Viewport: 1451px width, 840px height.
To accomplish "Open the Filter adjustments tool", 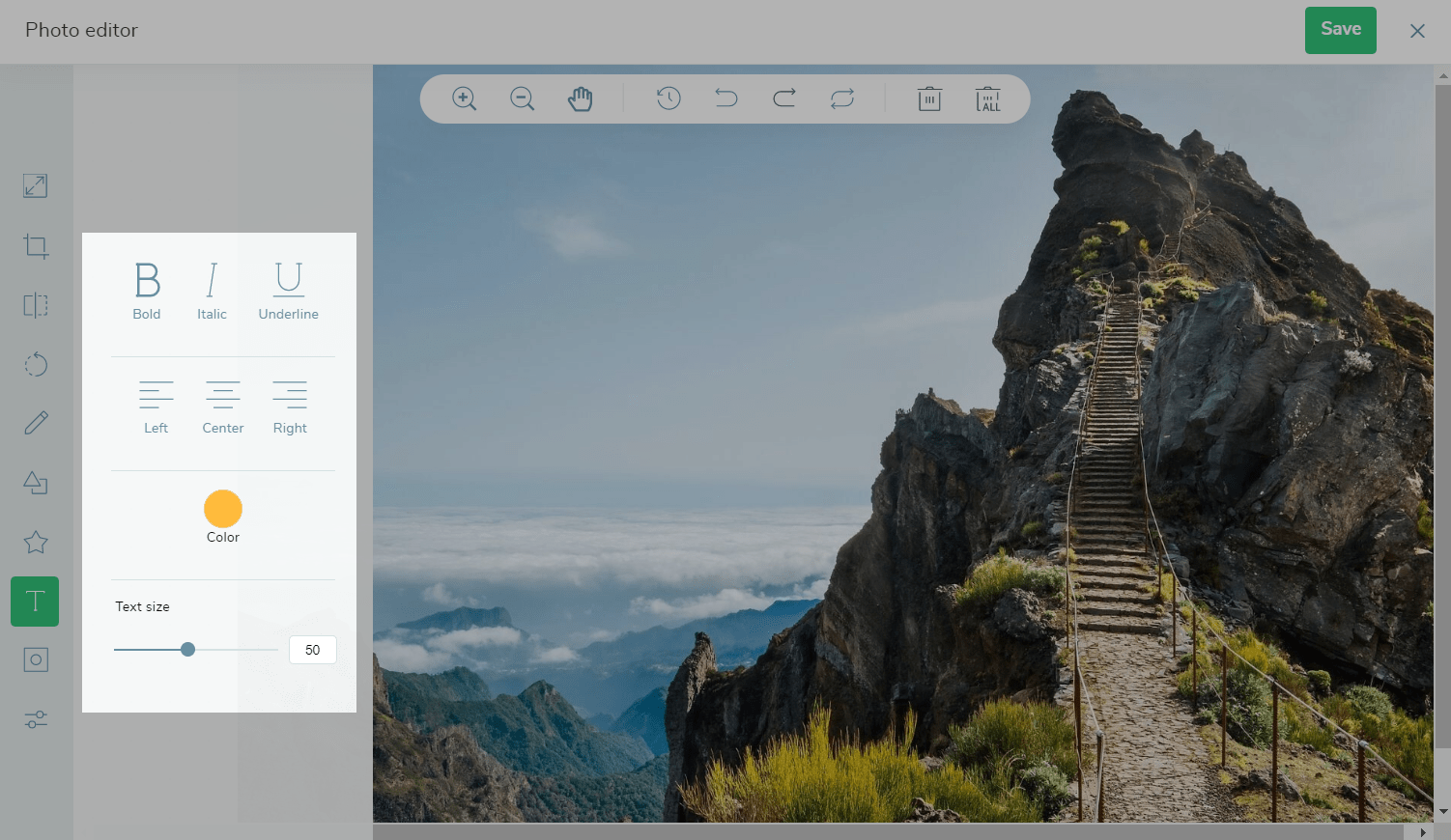I will click(36, 720).
